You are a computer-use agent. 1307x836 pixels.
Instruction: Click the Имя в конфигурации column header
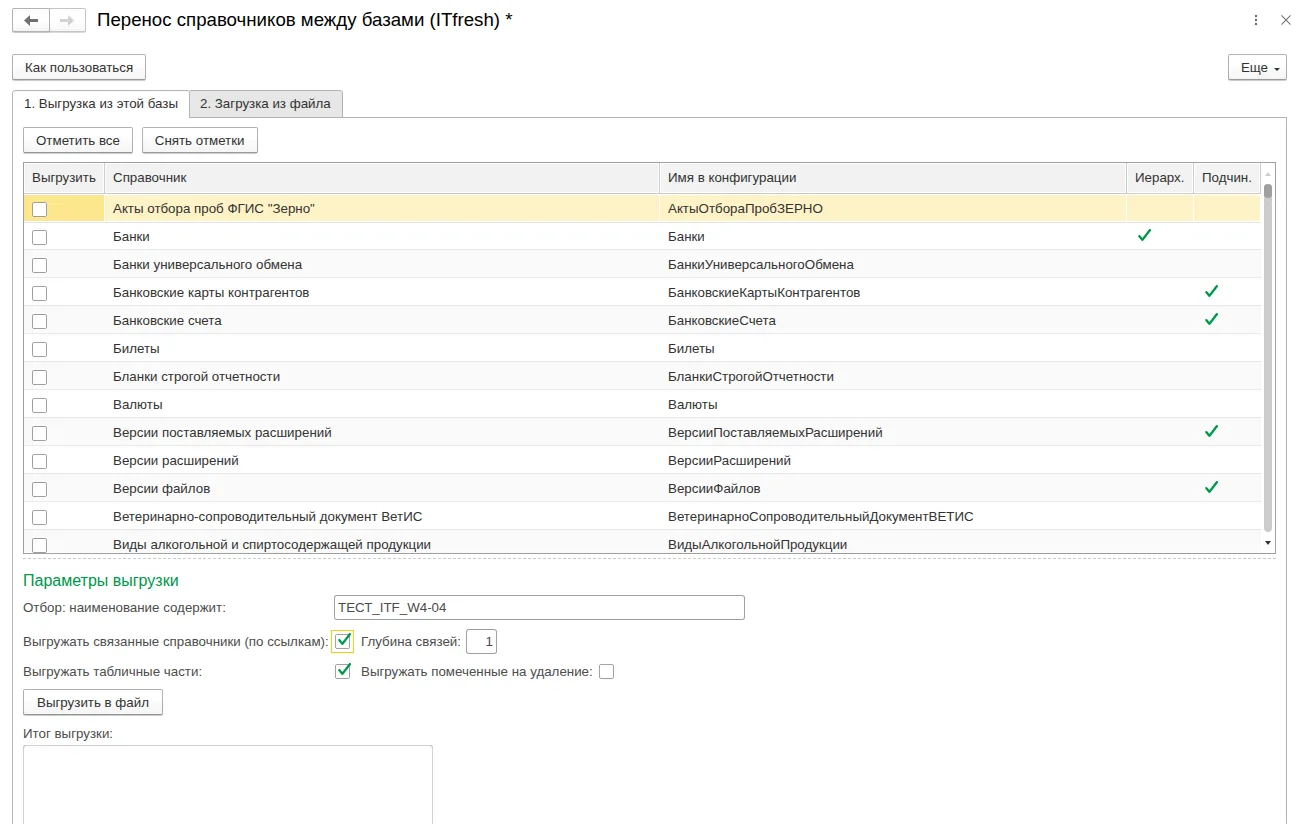coord(893,177)
